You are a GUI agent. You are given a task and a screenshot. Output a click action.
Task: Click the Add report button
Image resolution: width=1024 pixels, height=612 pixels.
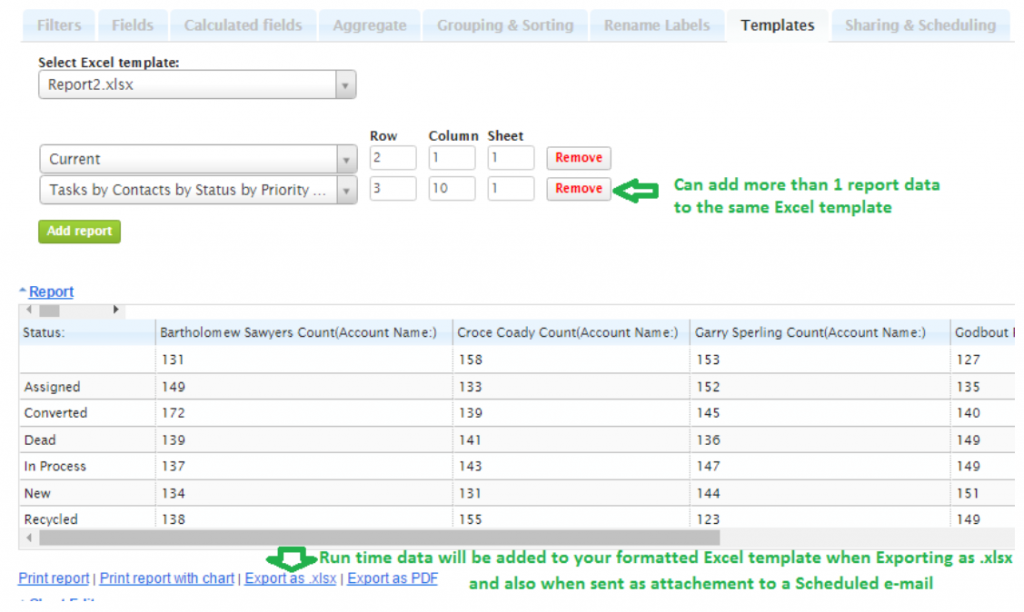tap(79, 231)
